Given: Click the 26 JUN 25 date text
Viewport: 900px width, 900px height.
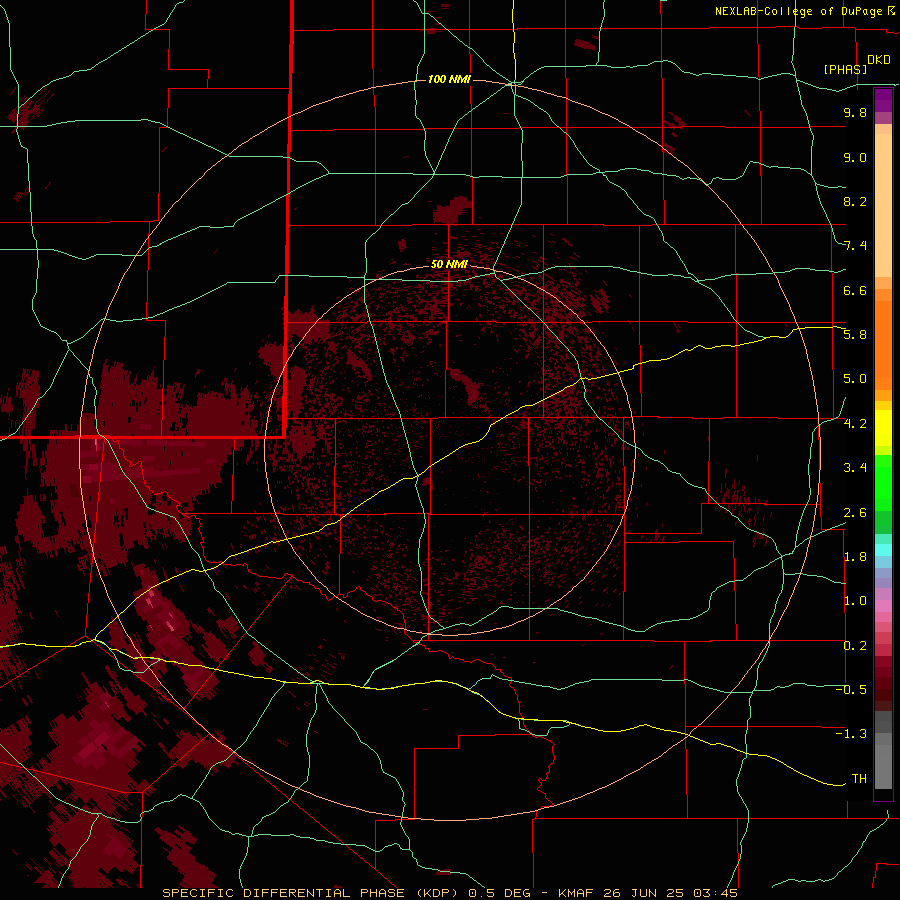Looking at the screenshot, I should tap(644, 893).
